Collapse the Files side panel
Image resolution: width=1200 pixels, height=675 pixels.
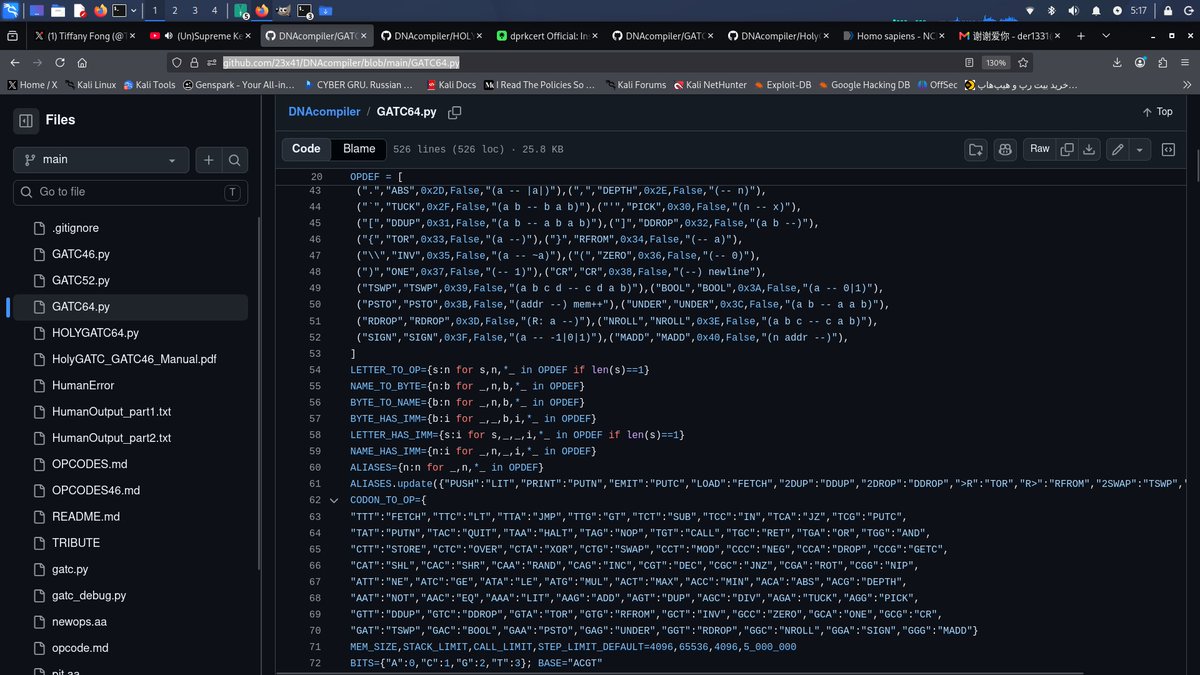[26, 120]
